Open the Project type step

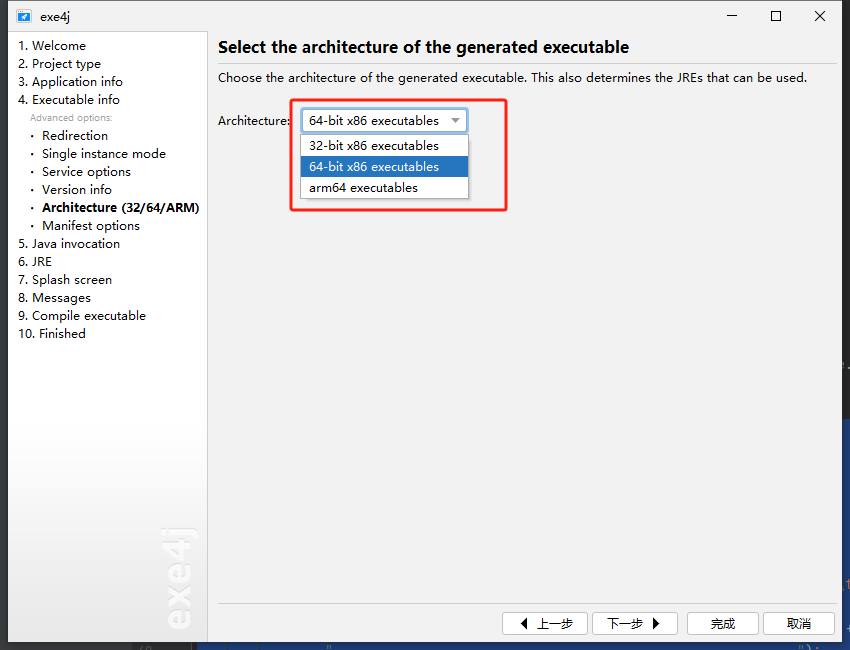tap(59, 63)
